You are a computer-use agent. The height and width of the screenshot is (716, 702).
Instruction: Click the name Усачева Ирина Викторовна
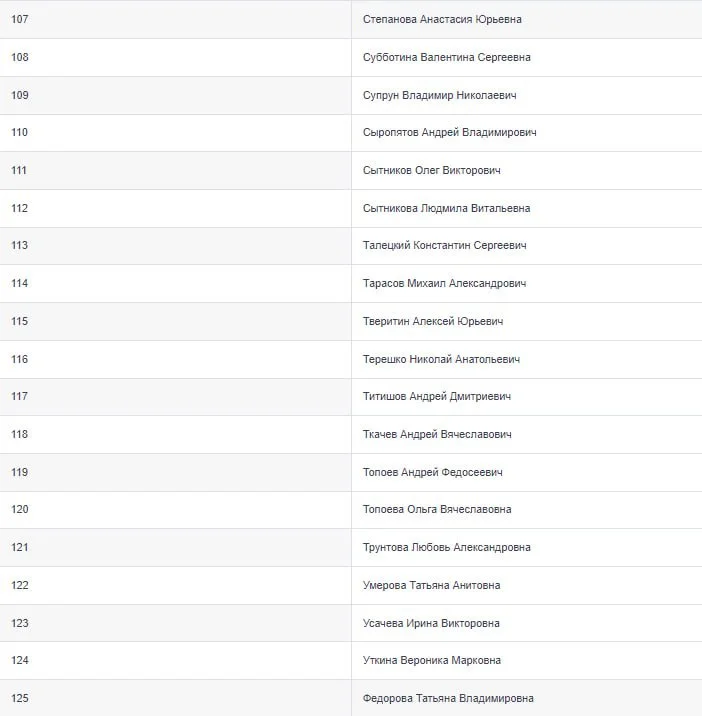431,623
